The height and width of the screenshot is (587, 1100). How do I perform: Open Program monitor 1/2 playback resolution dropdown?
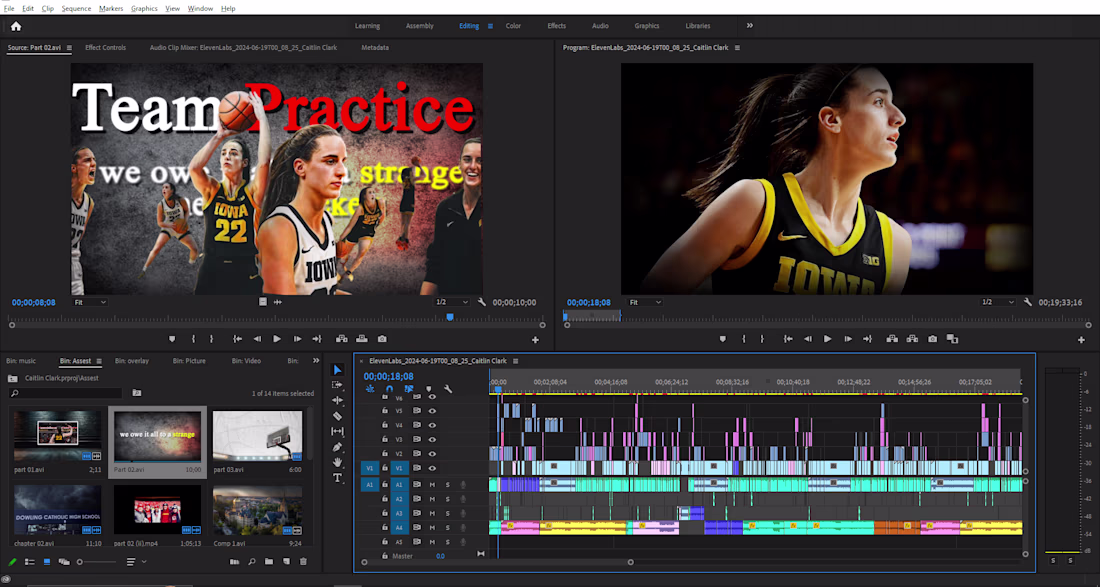click(998, 302)
